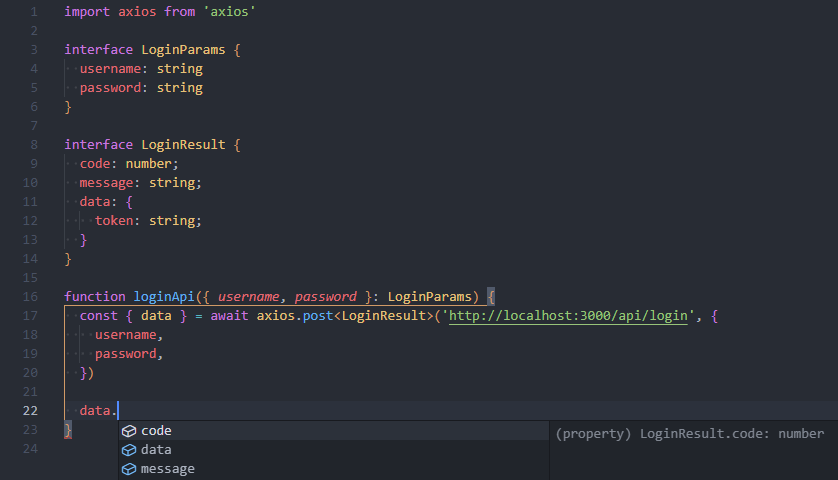The height and width of the screenshot is (480, 838).
Task: Open the localhost:3000/api/login URL link
Action: click(568, 316)
